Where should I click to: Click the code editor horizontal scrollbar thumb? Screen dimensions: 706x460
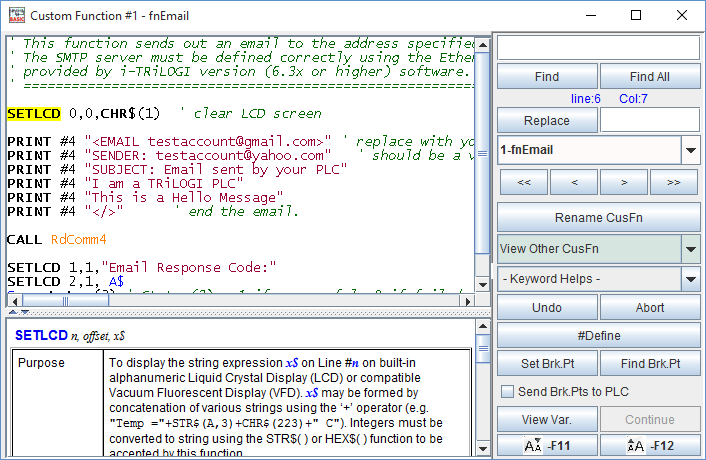(x=65, y=301)
